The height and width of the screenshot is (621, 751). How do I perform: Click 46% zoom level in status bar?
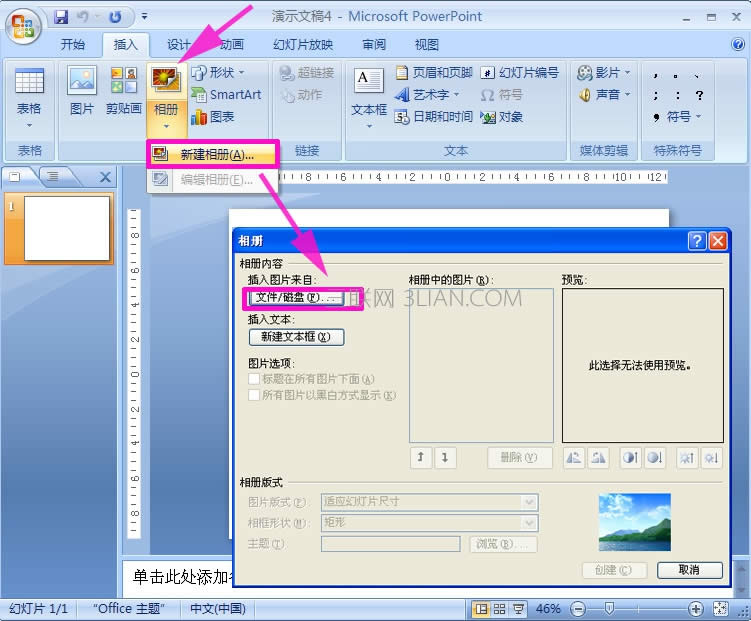click(x=548, y=609)
